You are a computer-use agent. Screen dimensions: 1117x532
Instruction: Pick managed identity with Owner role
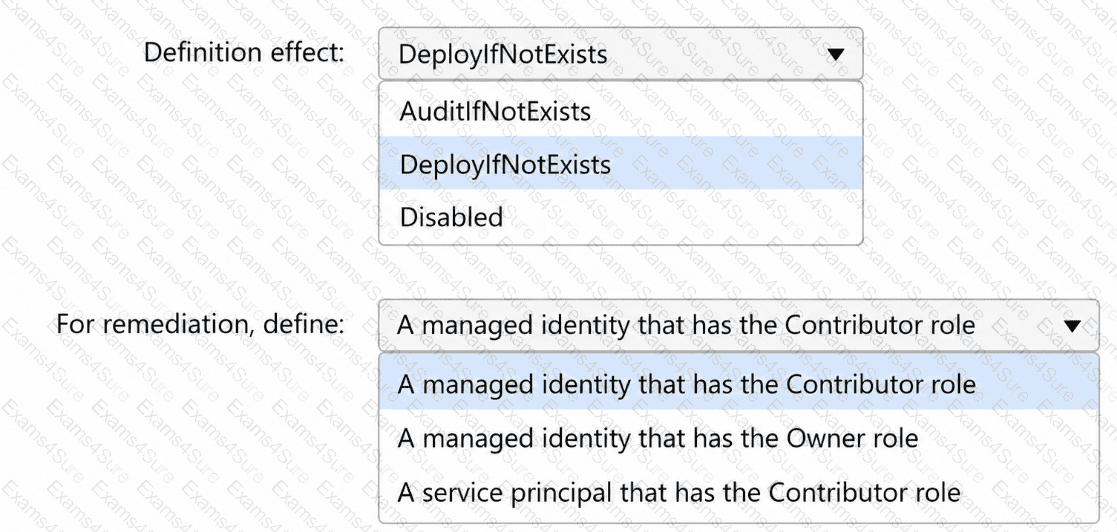[739, 437]
